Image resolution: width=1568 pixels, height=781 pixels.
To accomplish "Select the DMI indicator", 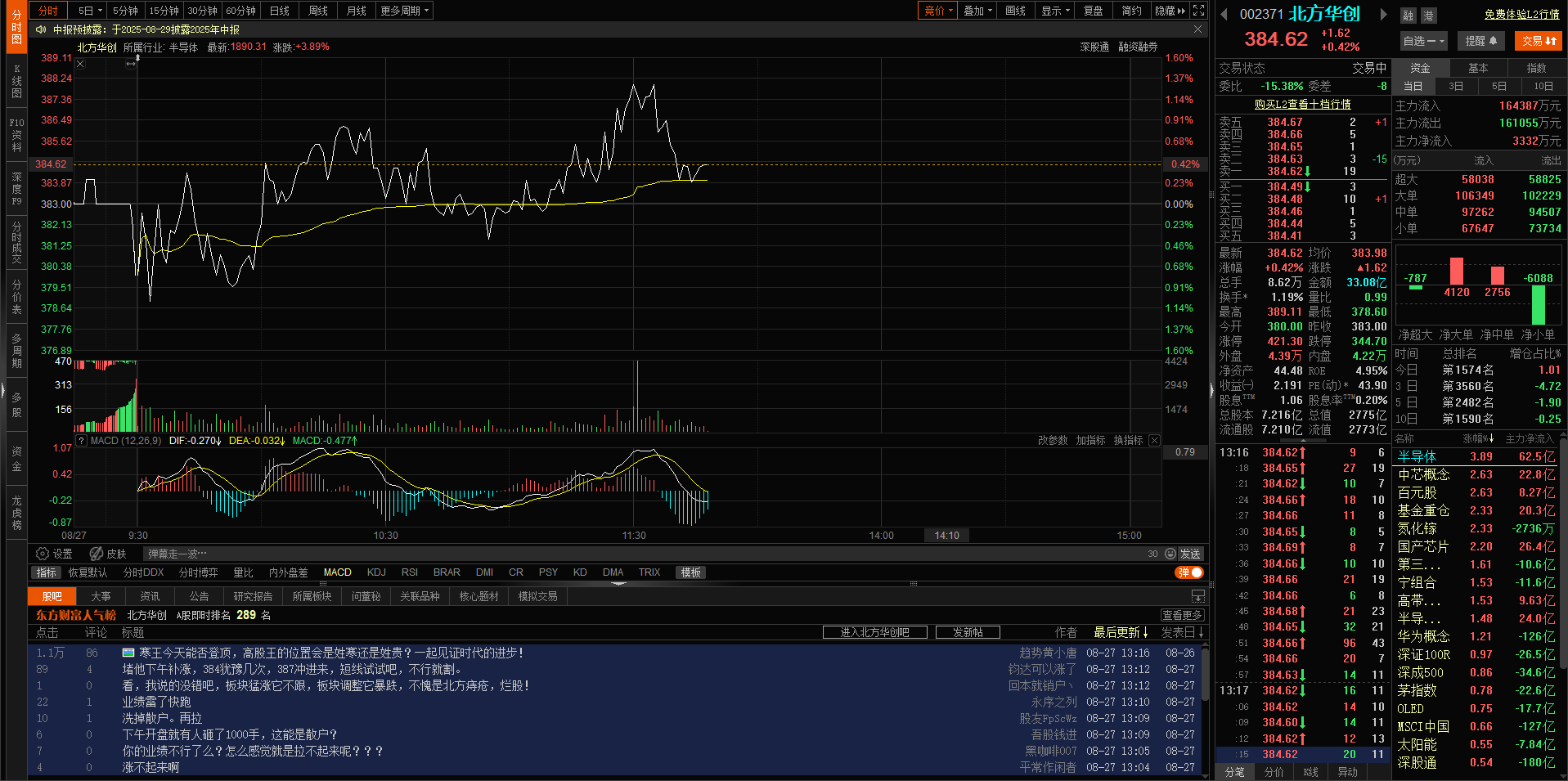I will pyautogui.click(x=484, y=572).
